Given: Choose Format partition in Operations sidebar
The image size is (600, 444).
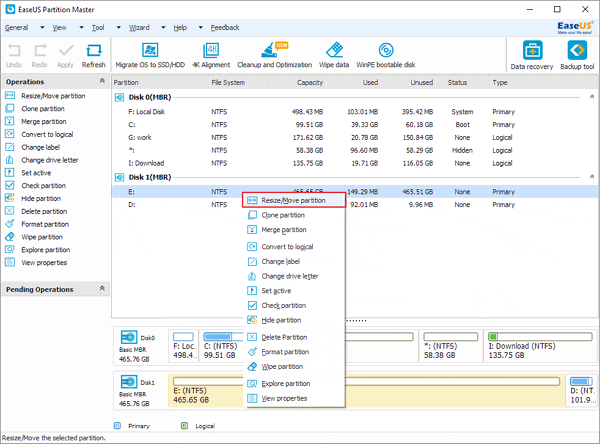Looking at the screenshot, I should pos(45,224).
